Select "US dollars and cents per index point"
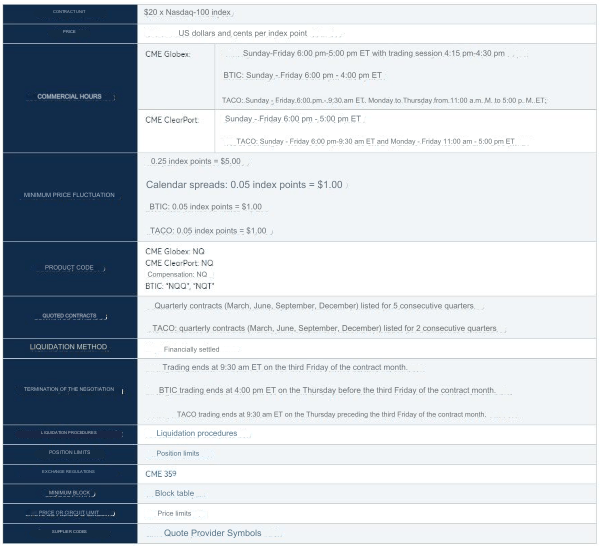Image resolution: width=601 pixels, height=546 pixels. pyautogui.click(x=242, y=33)
